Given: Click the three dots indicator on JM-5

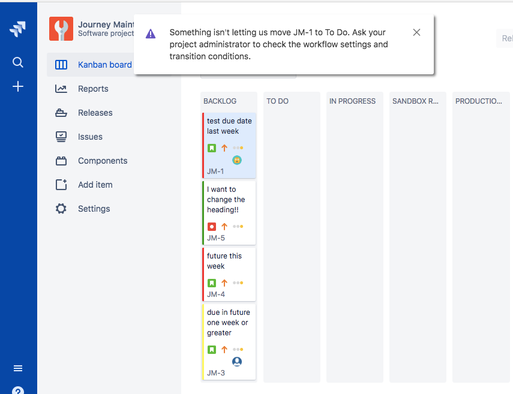Looking at the screenshot, I should pos(238,226).
